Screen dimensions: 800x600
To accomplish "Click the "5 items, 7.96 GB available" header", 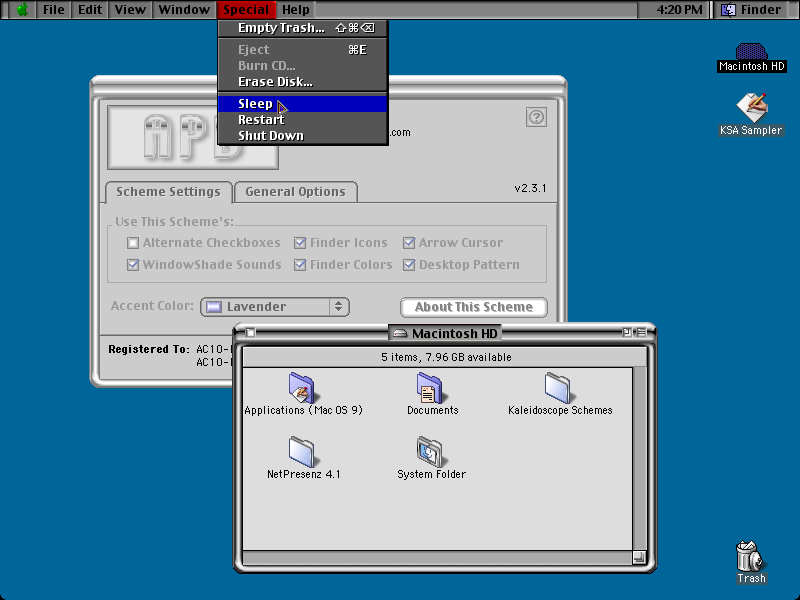I will (x=446, y=357).
